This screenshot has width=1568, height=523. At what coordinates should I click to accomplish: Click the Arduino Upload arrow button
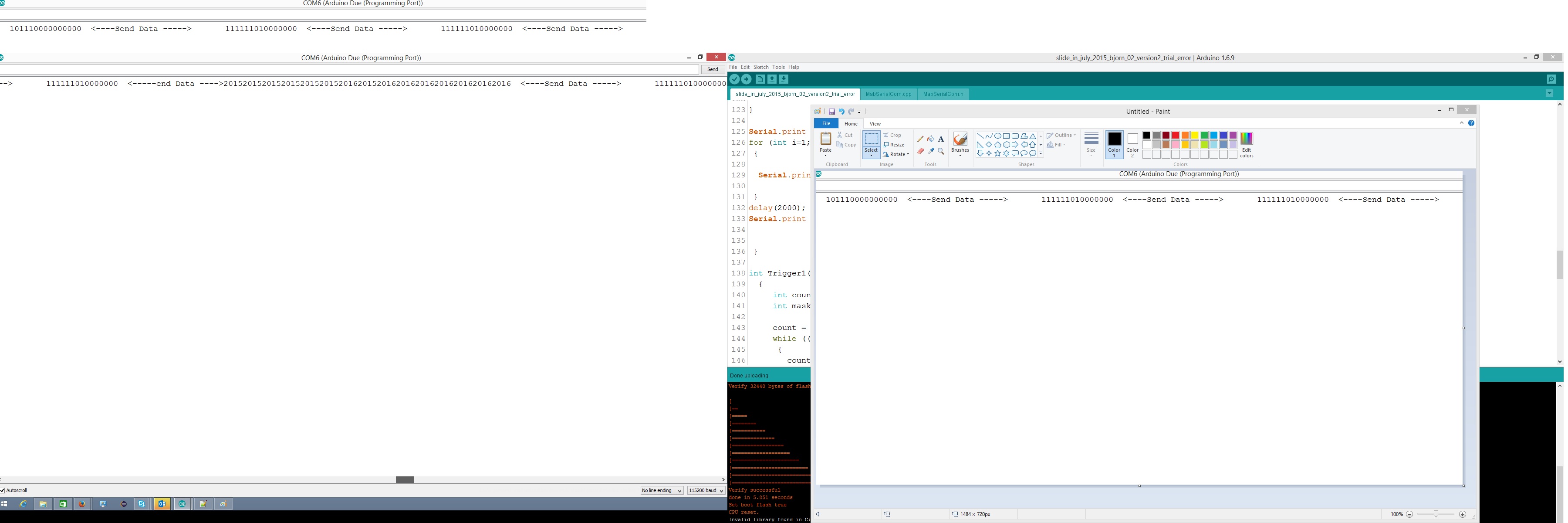tap(746, 79)
